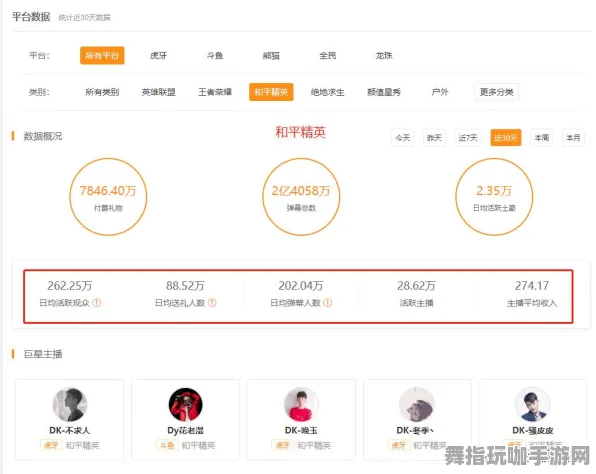Image resolution: width=596 pixels, height=474 pixels.
Task: Click 虎牙 tag under DK-不求人
Action: click(51, 445)
